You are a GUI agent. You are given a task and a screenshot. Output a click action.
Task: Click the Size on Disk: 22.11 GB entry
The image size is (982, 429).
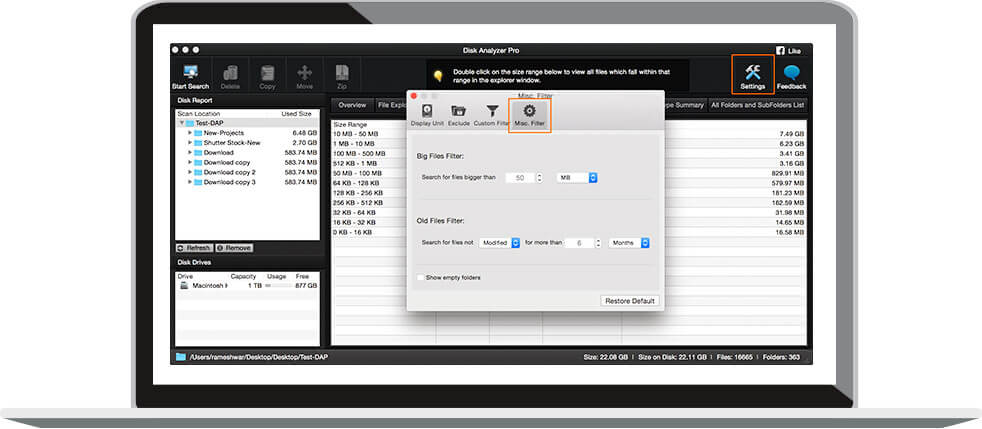click(x=673, y=357)
